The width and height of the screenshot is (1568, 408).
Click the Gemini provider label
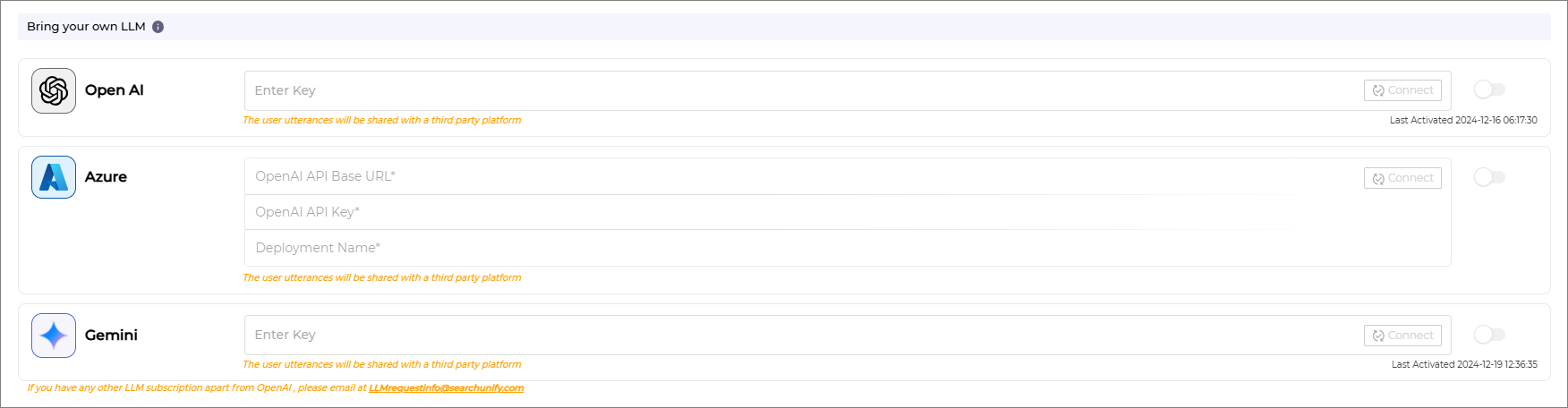tap(111, 336)
